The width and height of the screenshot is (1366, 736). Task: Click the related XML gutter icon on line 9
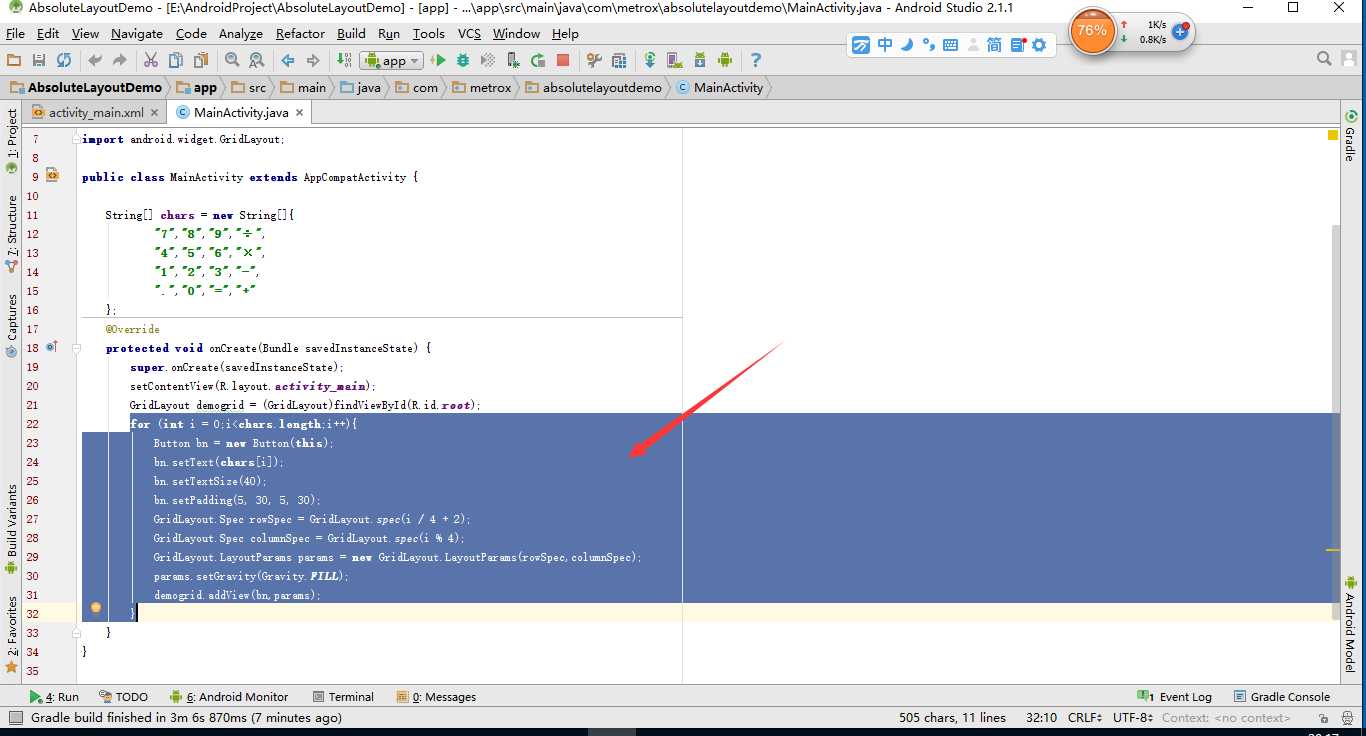52,176
